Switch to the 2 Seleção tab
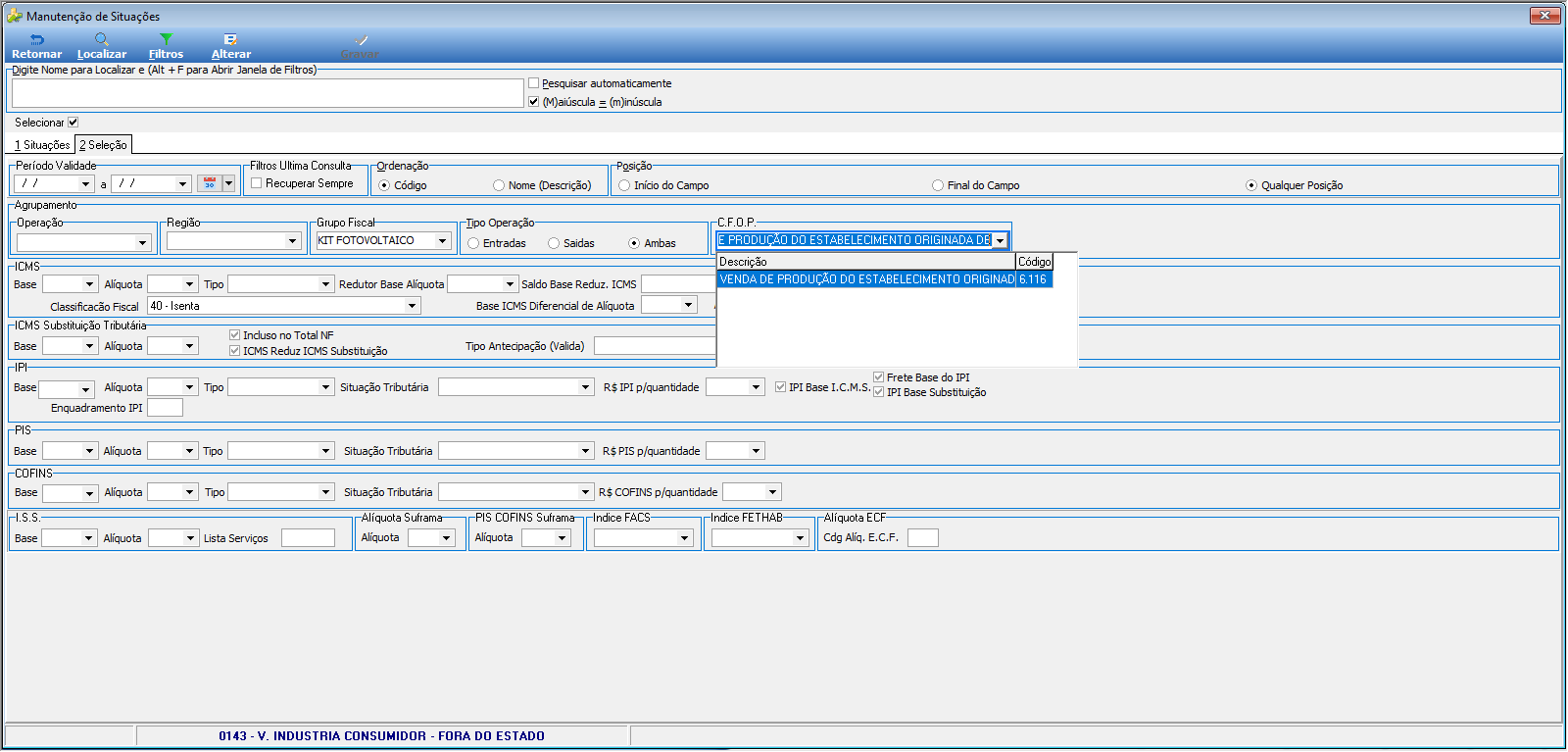 (x=103, y=145)
